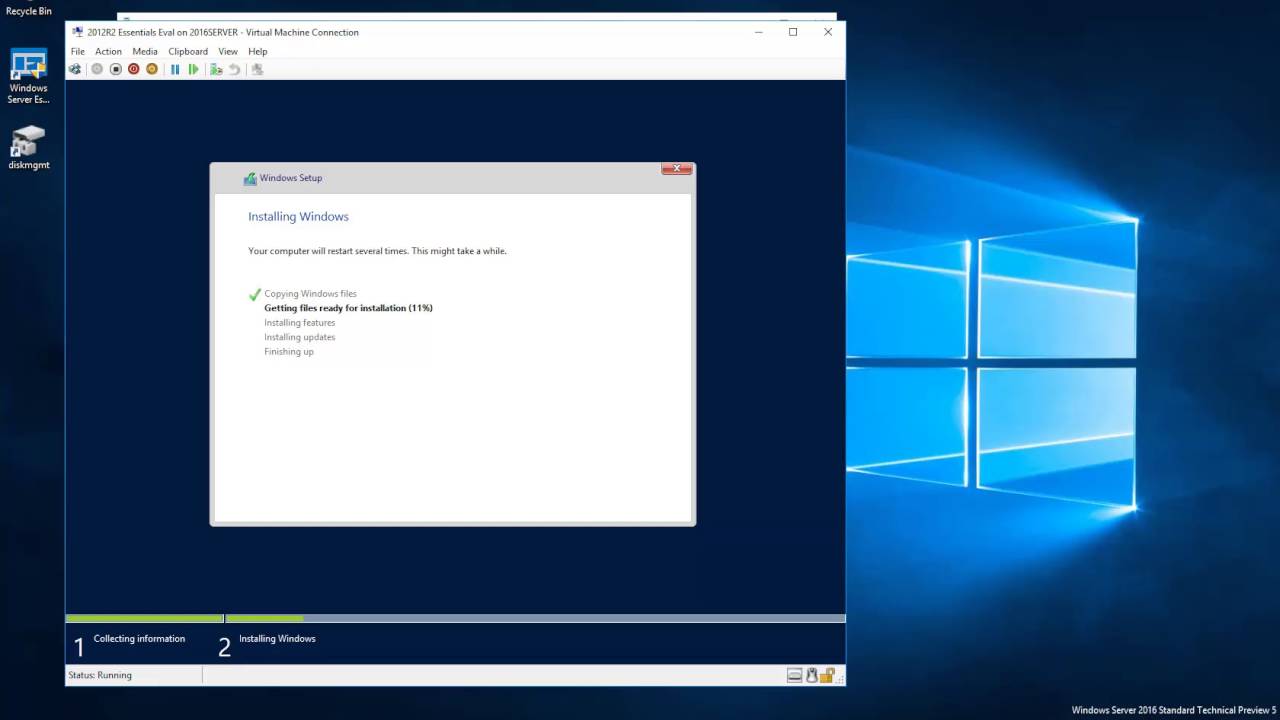
Task: Click the 'Copying Windows files' step text
Action: (x=310, y=294)
